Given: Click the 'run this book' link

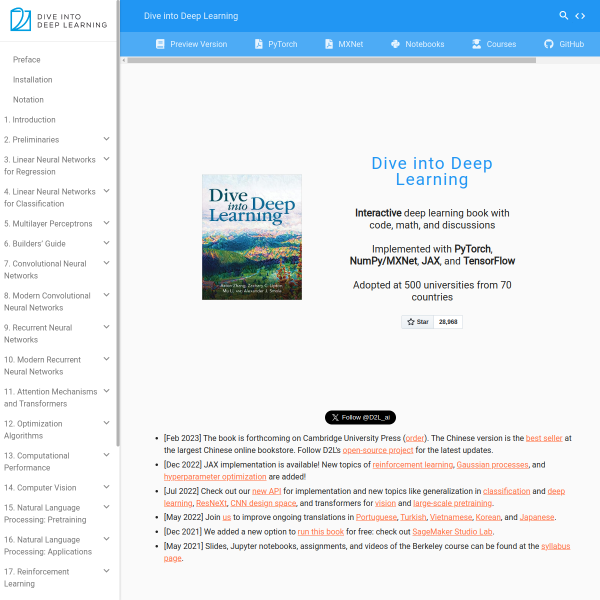Looking at the screenshot, I should coord(321,532).
